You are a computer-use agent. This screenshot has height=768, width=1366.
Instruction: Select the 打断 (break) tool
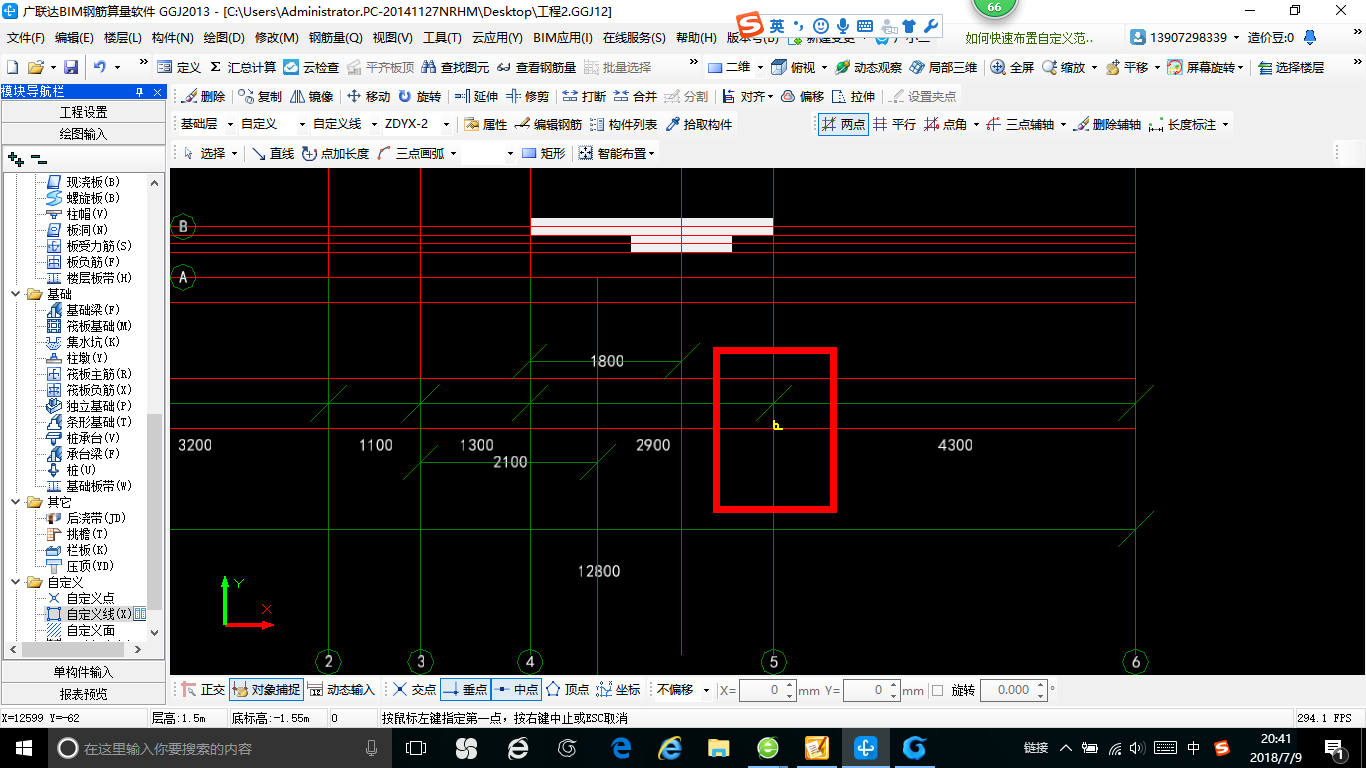pos(584,97)
